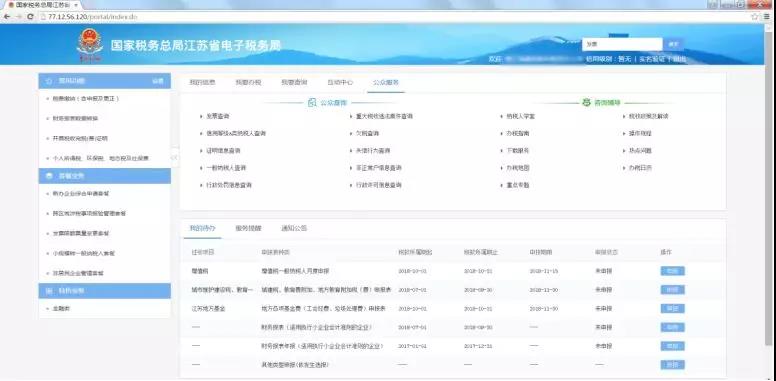Open 财务报表数据转换 in sidebar

(76, 119)
